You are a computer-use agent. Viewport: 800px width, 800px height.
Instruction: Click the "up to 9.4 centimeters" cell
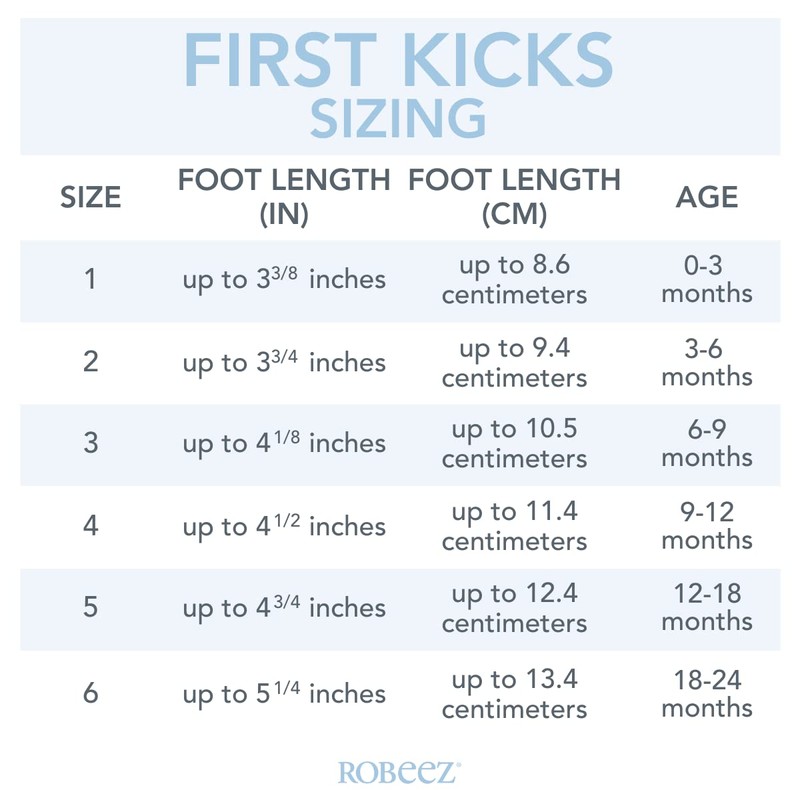pos(514,362)
